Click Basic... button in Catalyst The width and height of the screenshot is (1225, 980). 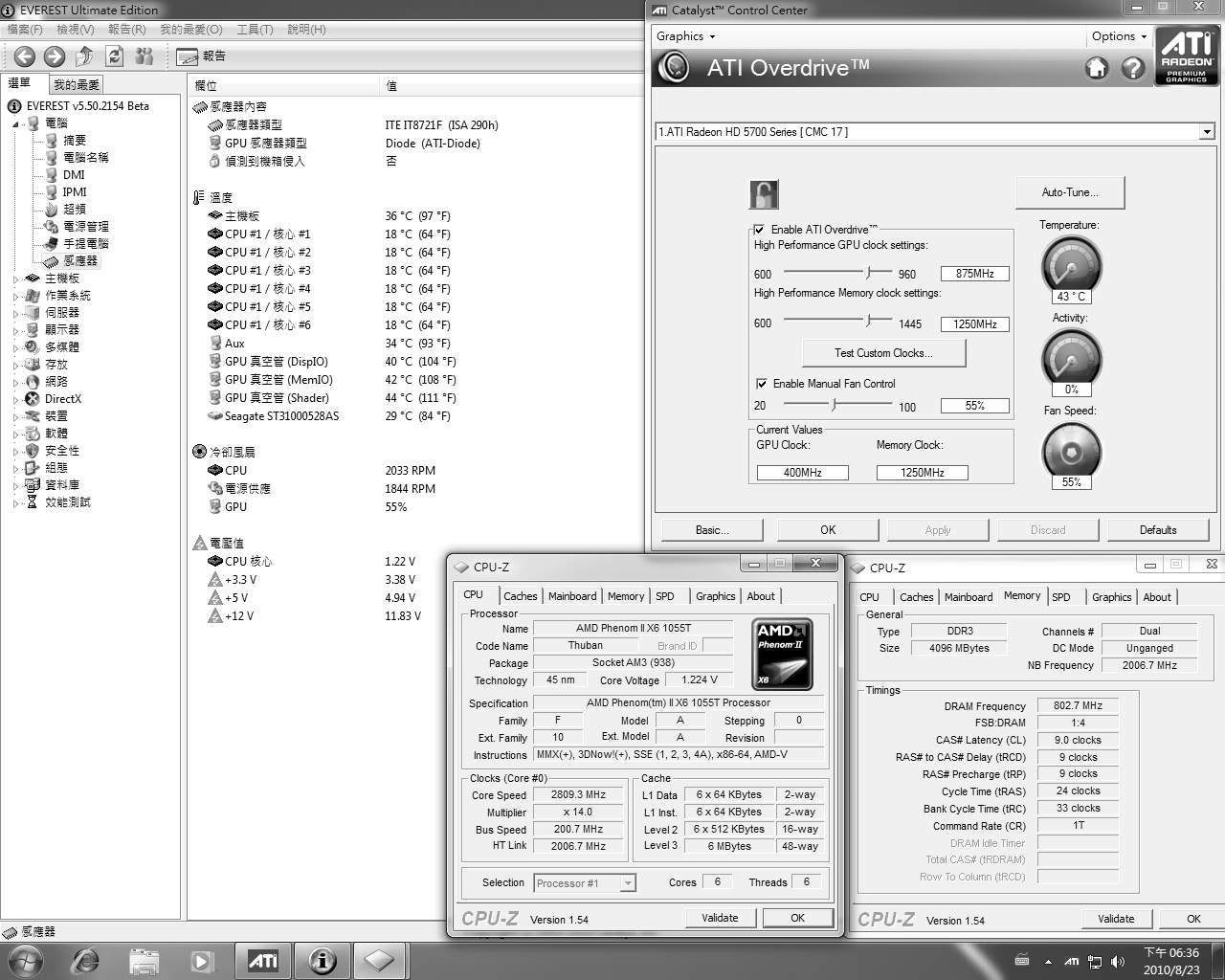(712, 530)
